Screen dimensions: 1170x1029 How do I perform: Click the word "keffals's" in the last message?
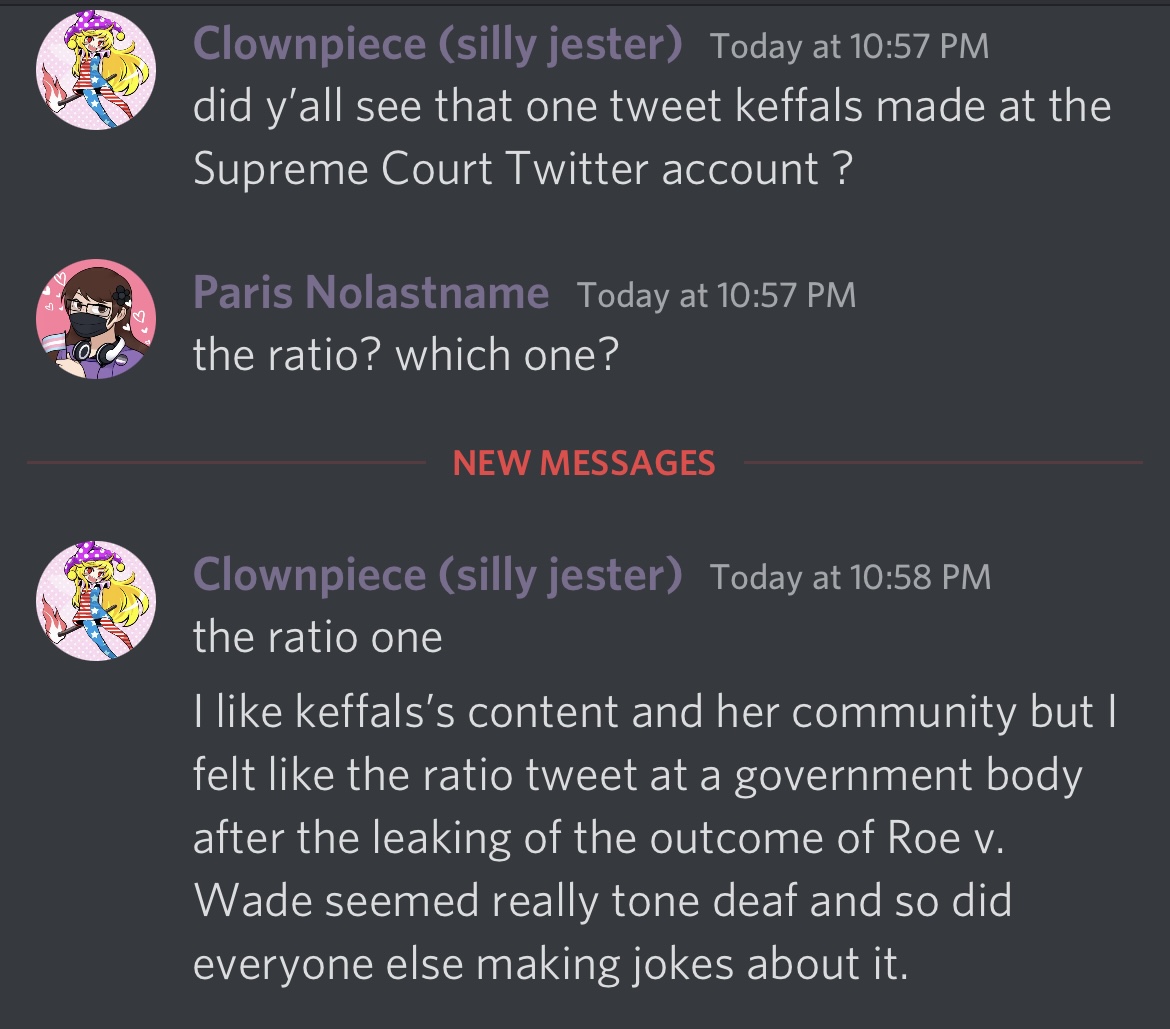tap(375, 711)
